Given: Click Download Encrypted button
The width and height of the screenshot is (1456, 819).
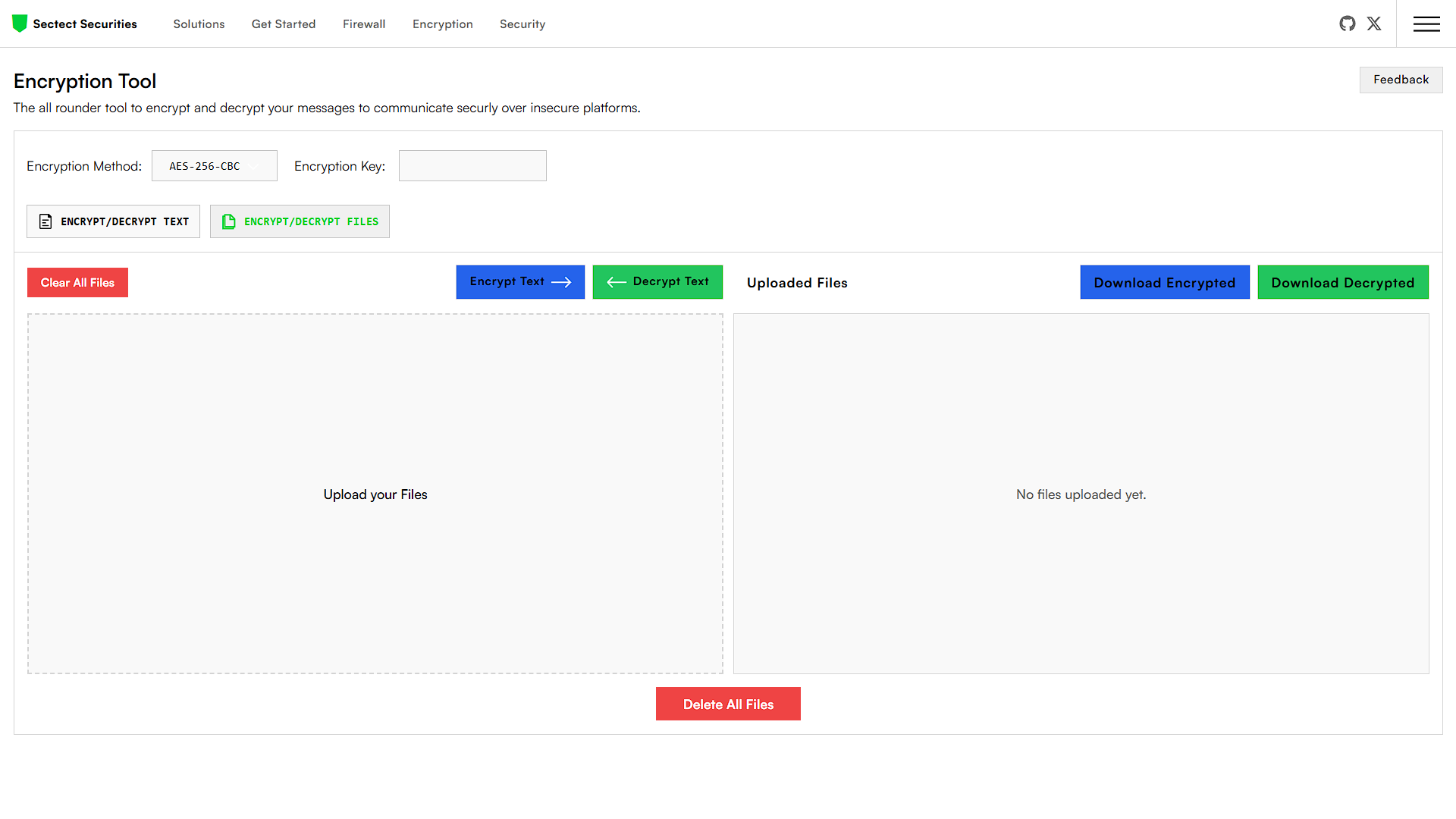Looking at the screenshot, I should (x=1165, y=282).
